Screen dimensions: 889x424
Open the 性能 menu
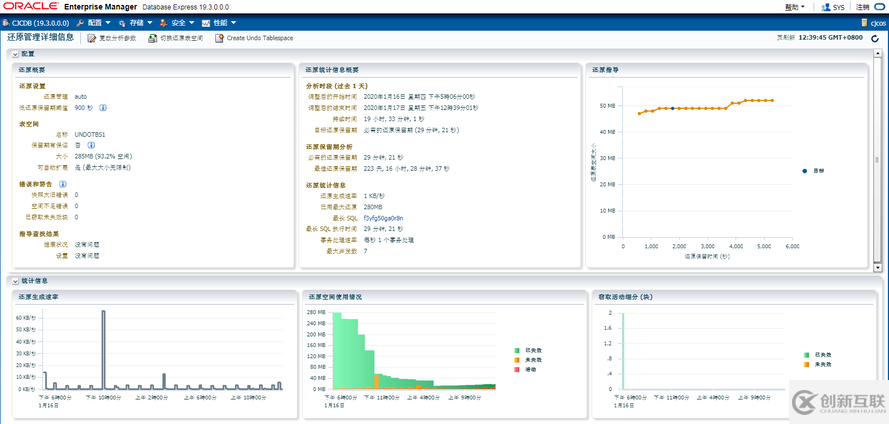click(x=219, y=23)
